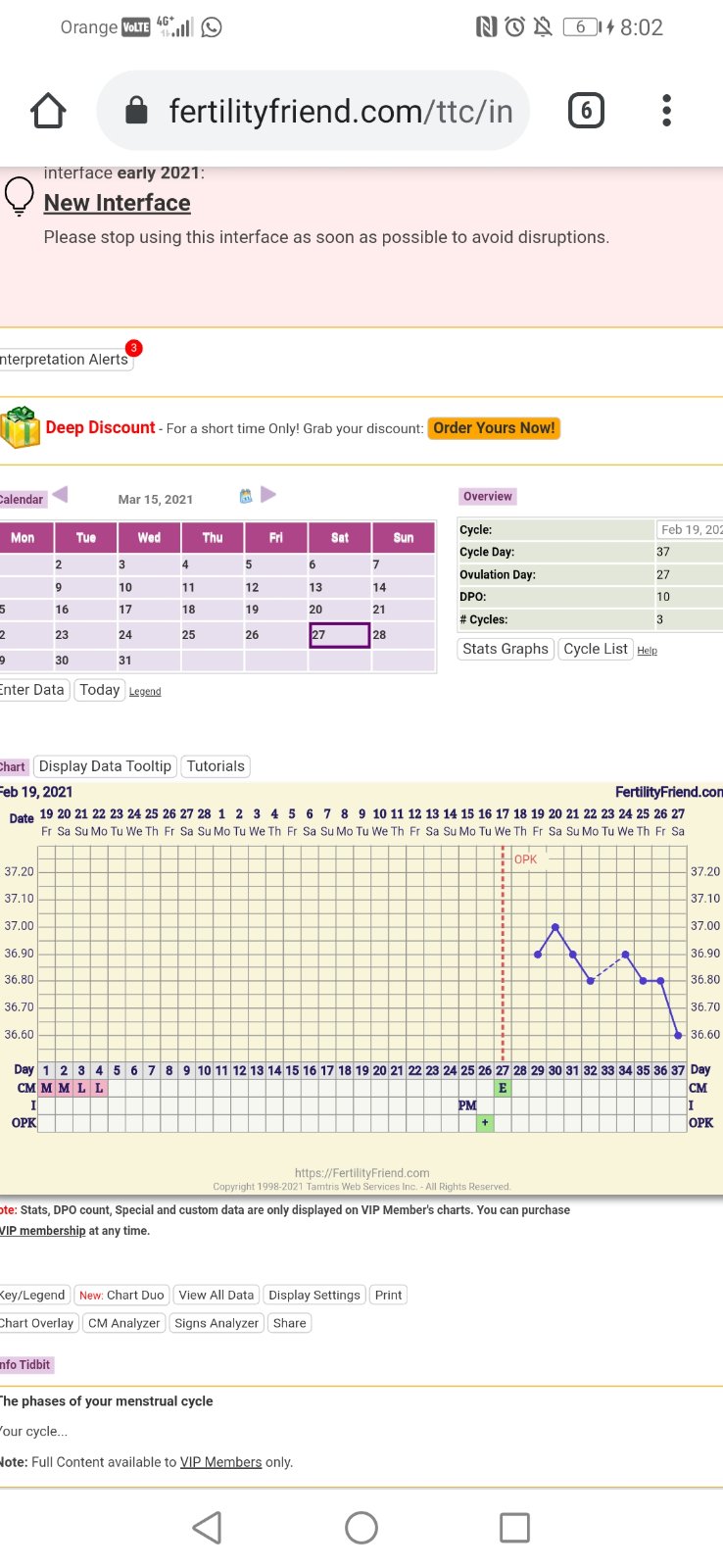This screenshot has height=1568, width=723.
Task: Tap the browser home icon
Action: click(x=48, y=111)
